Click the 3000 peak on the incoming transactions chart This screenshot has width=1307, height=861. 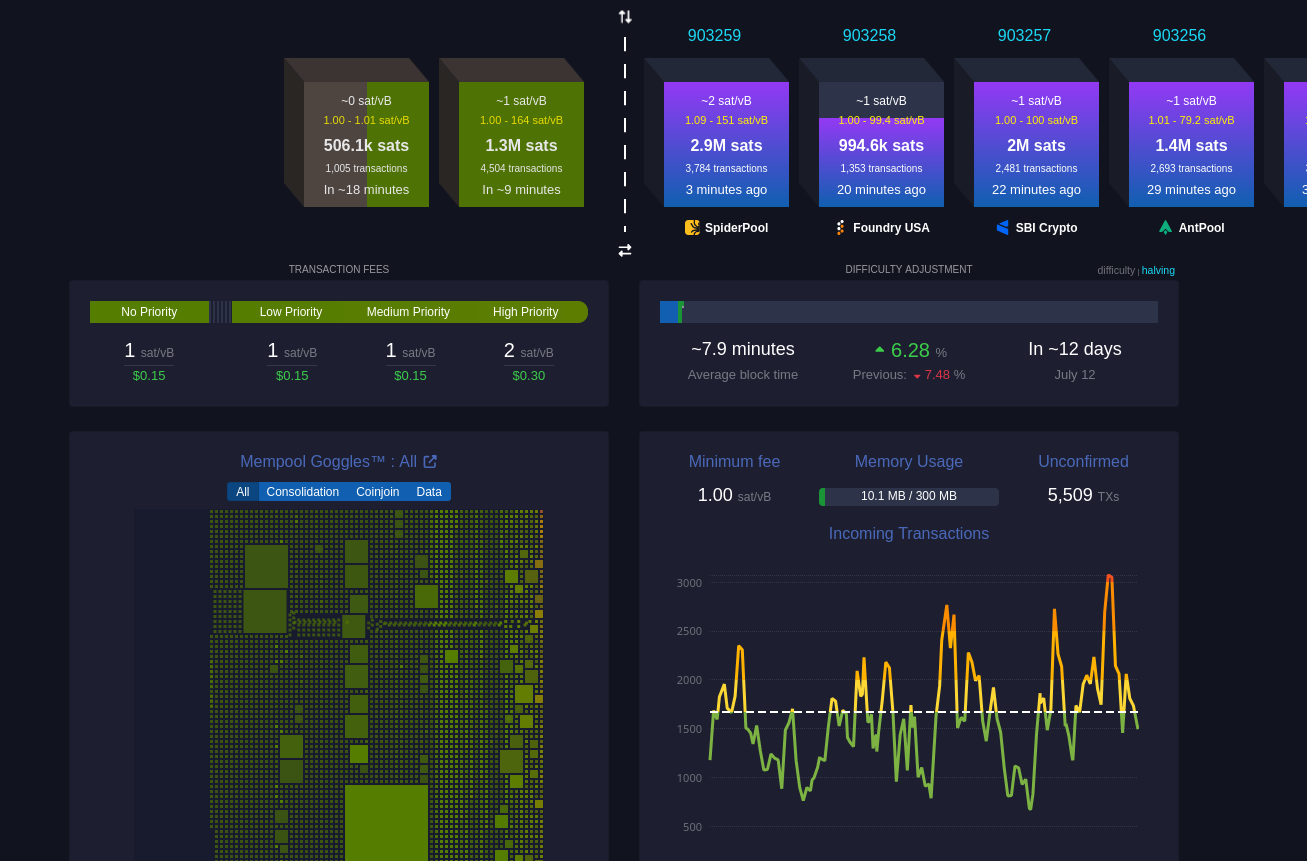pyautogui.click(x=1109, y=578)
